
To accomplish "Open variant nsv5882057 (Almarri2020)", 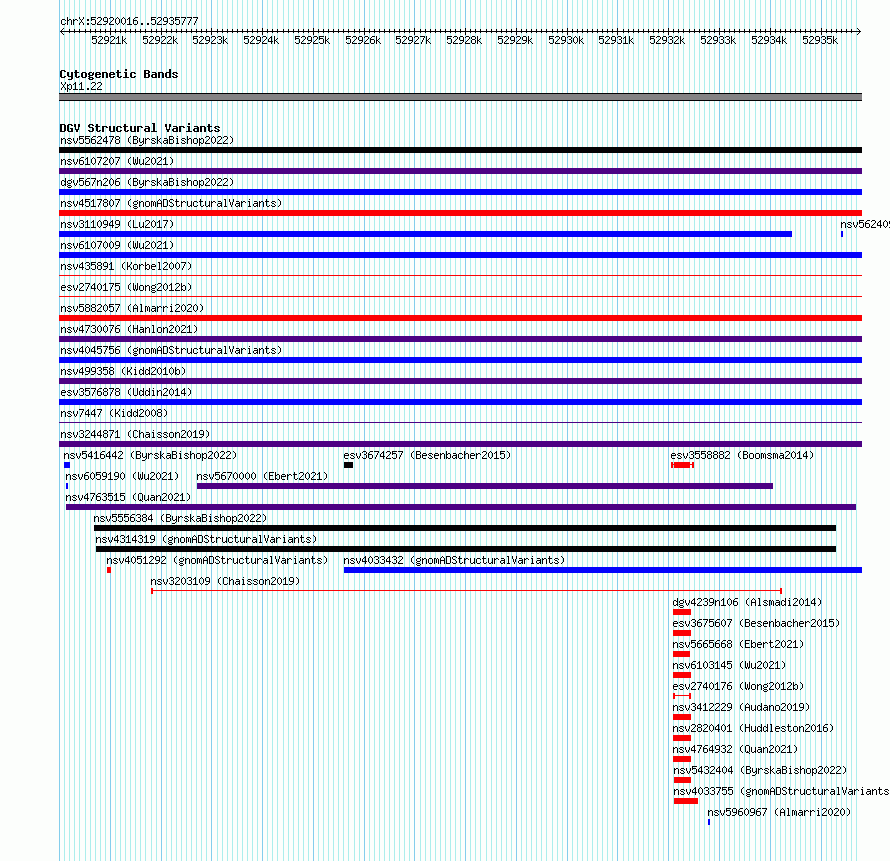I will pos(132,308).
